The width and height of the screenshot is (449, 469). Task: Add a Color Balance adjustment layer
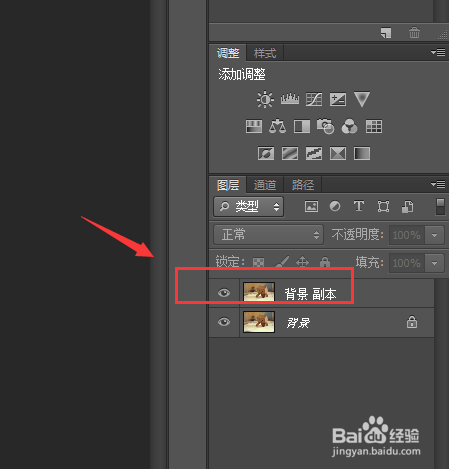tap(277, 127)
